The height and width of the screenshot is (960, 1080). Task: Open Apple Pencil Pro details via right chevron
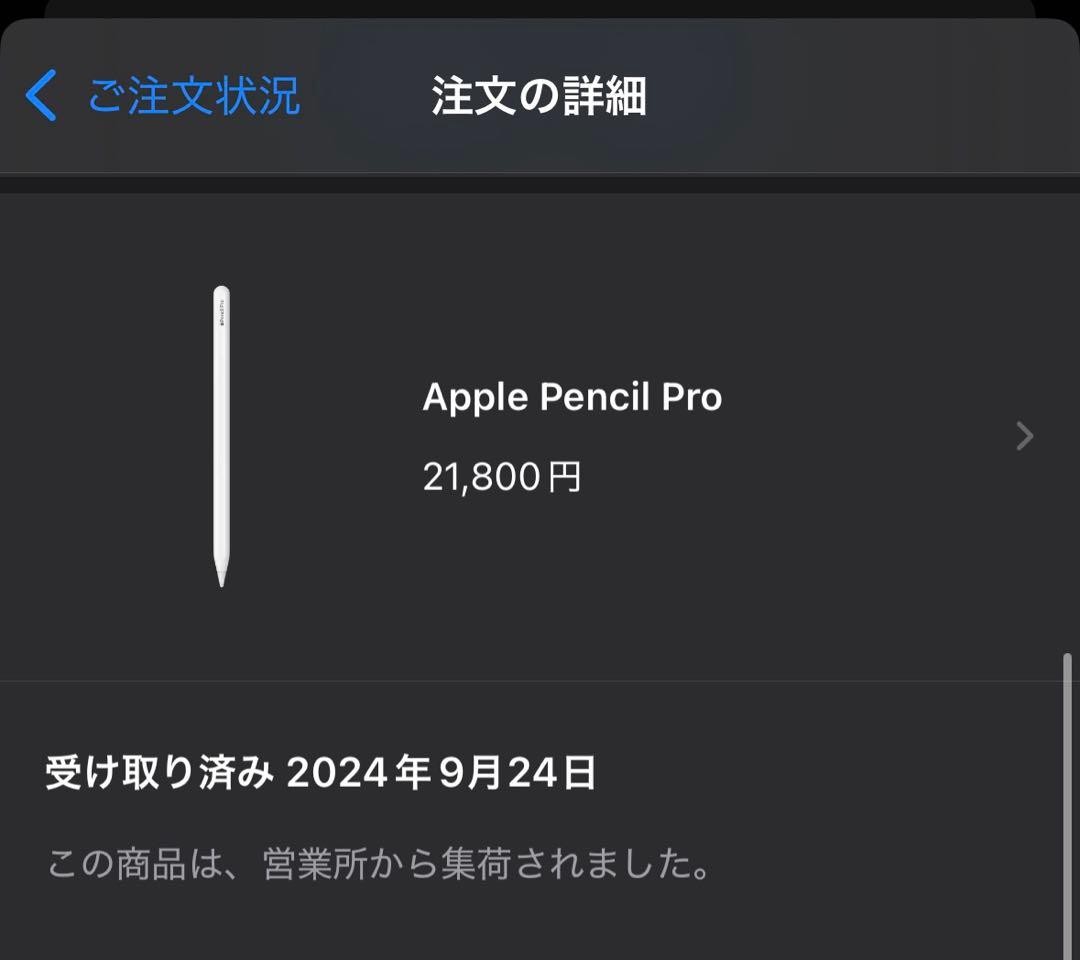[x=1024, y=435]
